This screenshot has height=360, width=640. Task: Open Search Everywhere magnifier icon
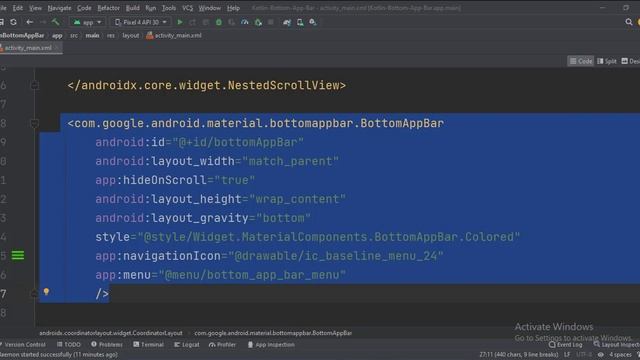coord(629,22)
